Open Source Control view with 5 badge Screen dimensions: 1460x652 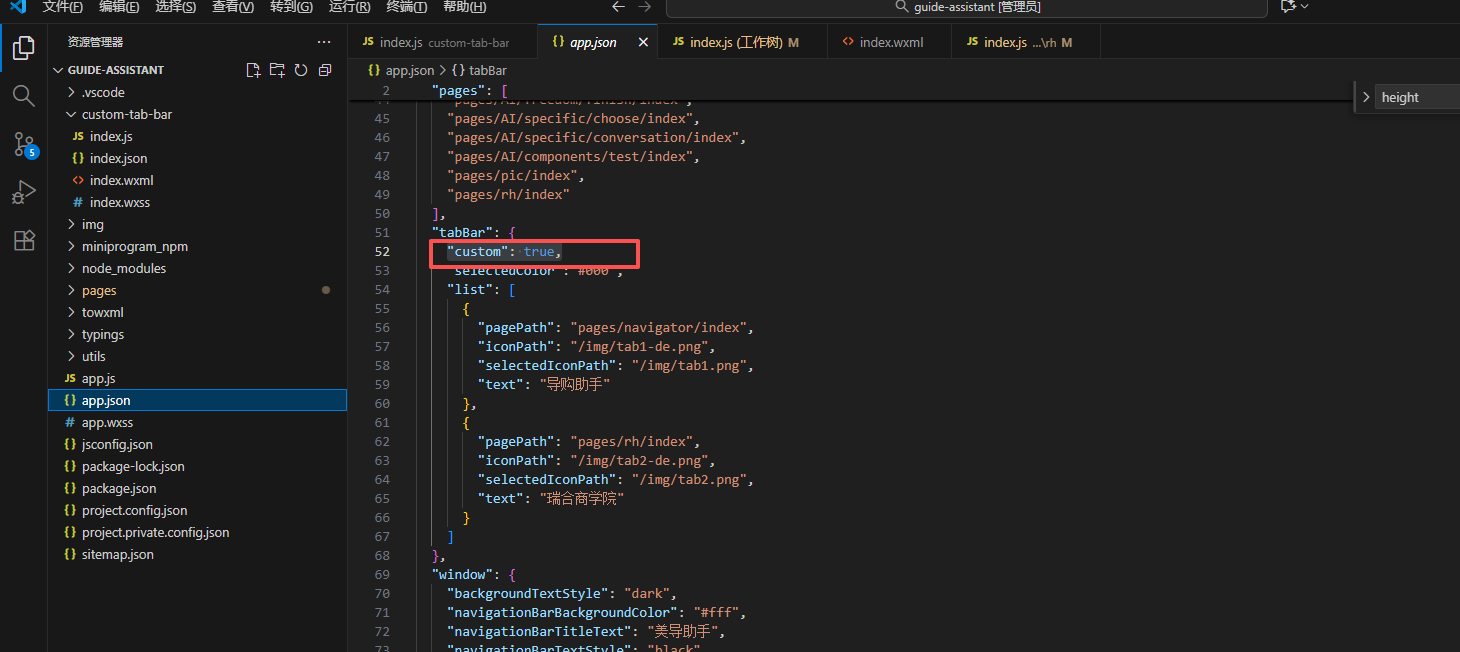24,144
